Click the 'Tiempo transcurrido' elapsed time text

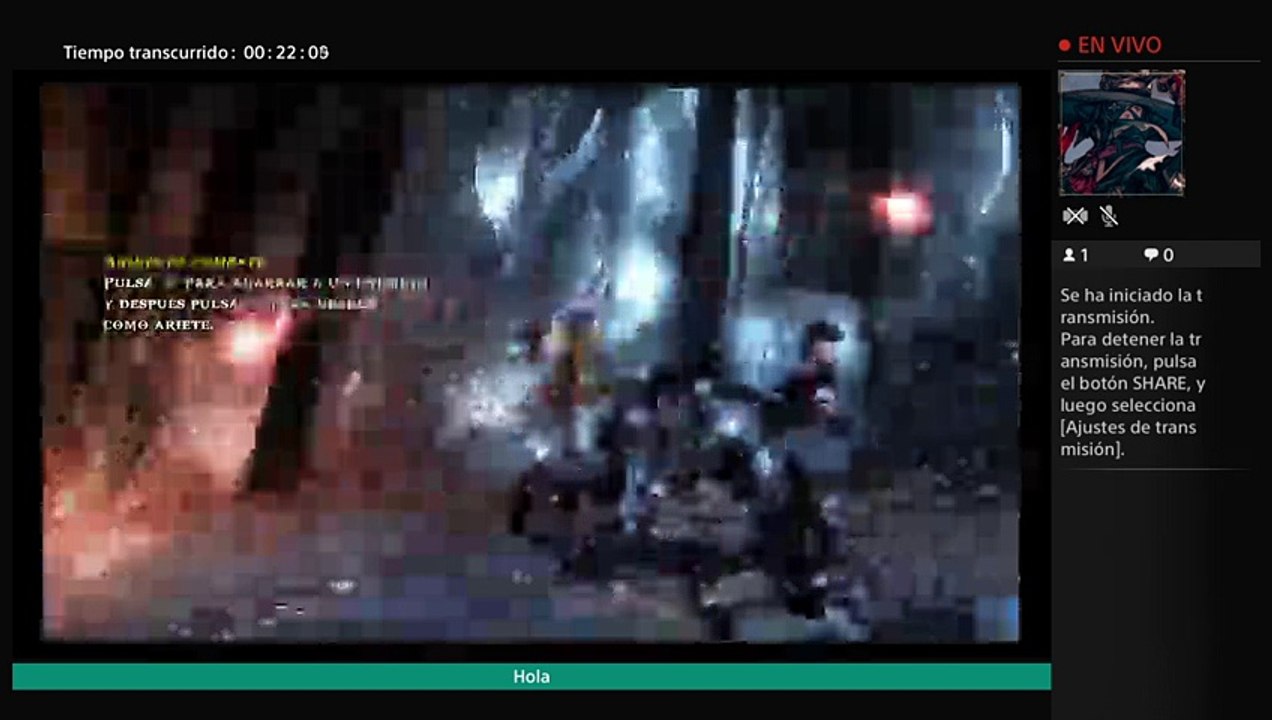[196, 52]
